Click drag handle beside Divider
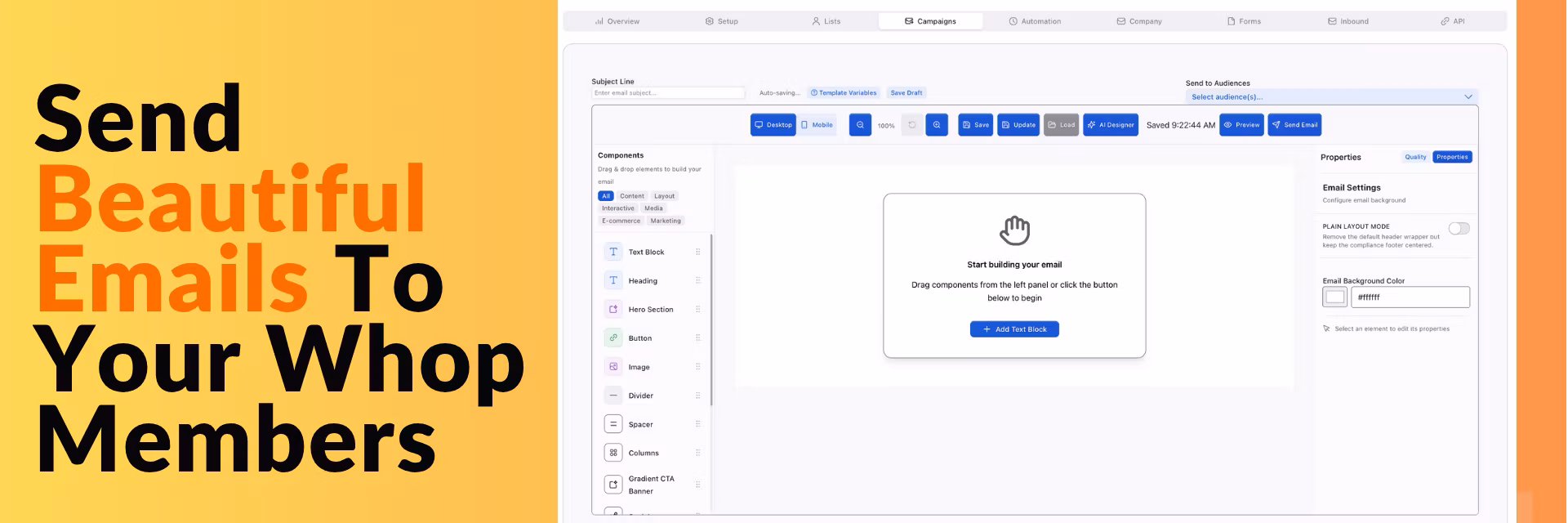The width and height of the screenshot is (1568, 523). pyautogui.click(x=697, y=396)
